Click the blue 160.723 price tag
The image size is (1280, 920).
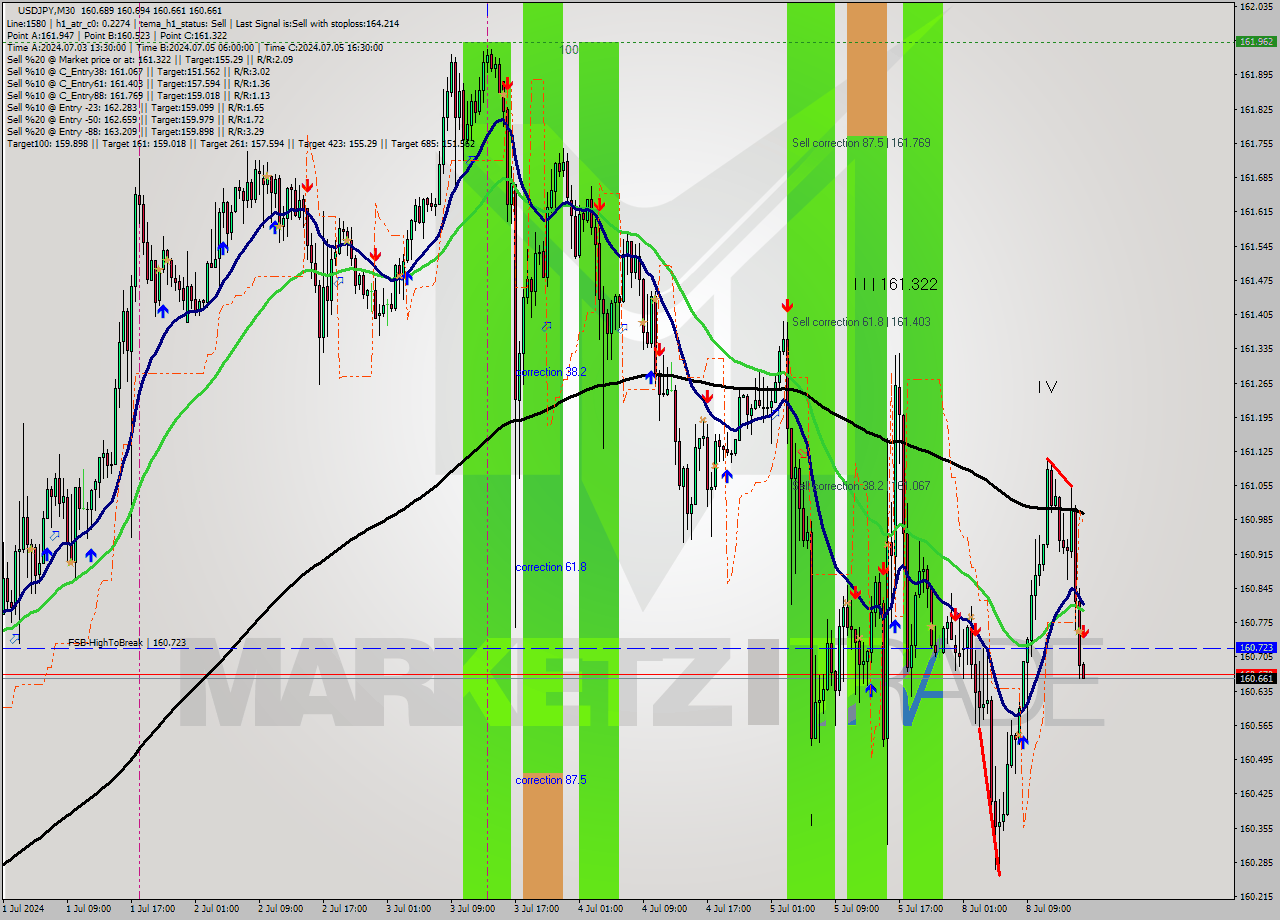coord(1255,648)
